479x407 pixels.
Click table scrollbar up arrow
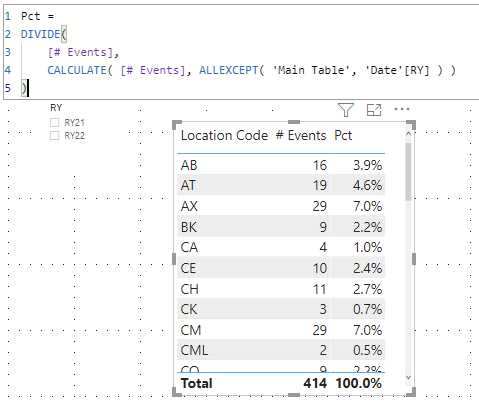(408, 134)
